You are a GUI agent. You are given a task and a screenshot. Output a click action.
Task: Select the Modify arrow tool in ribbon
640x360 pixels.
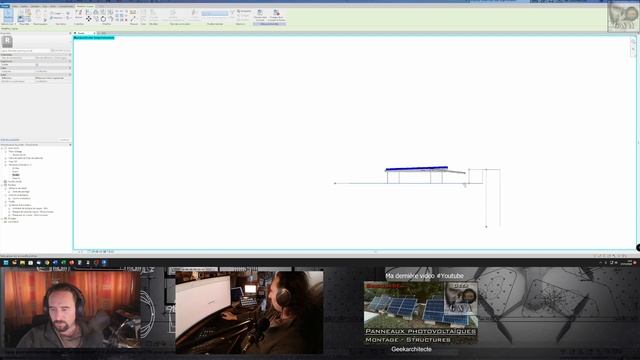pos(8,16)
